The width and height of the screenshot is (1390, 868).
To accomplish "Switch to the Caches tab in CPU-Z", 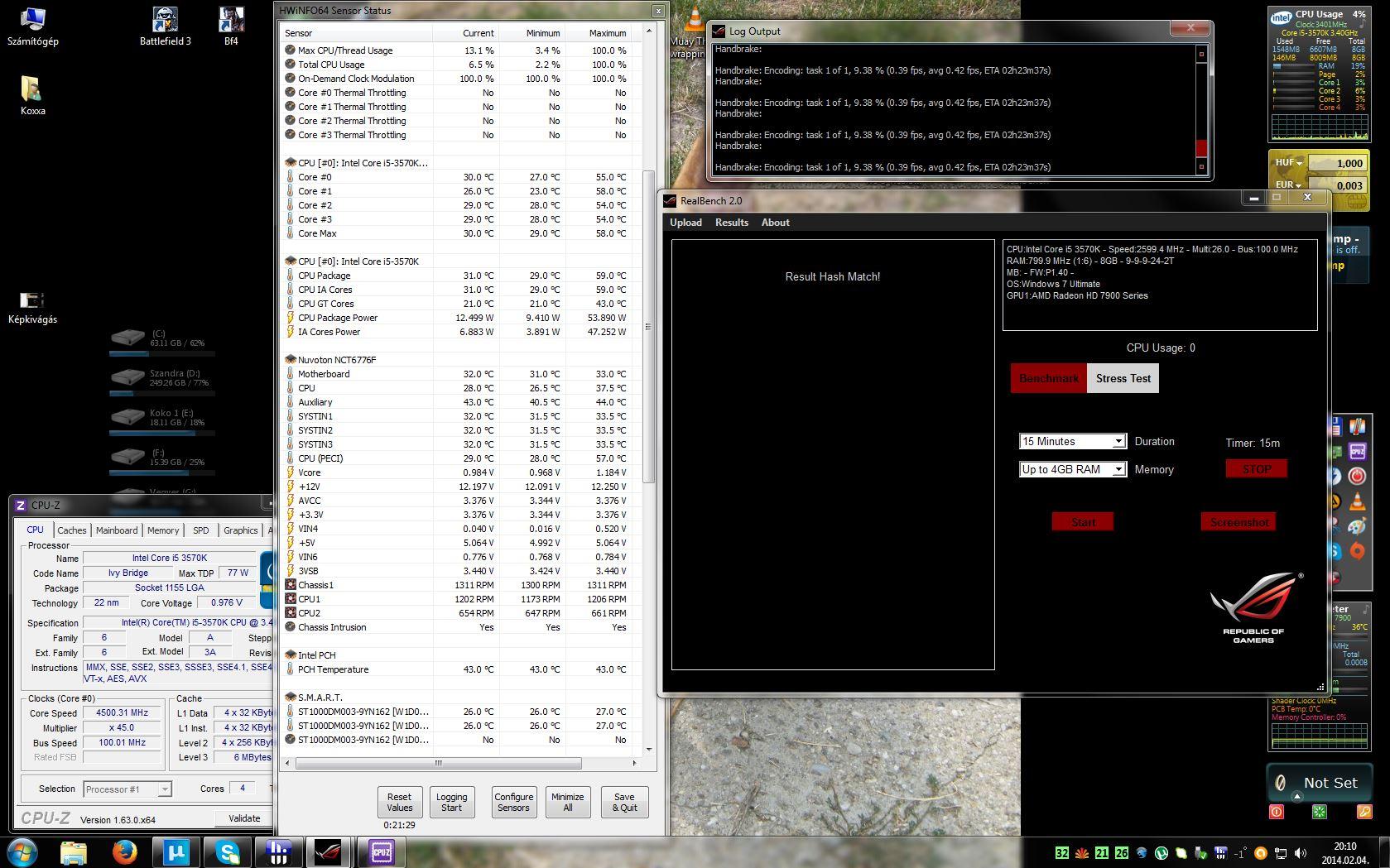I will tap(72, 530).
